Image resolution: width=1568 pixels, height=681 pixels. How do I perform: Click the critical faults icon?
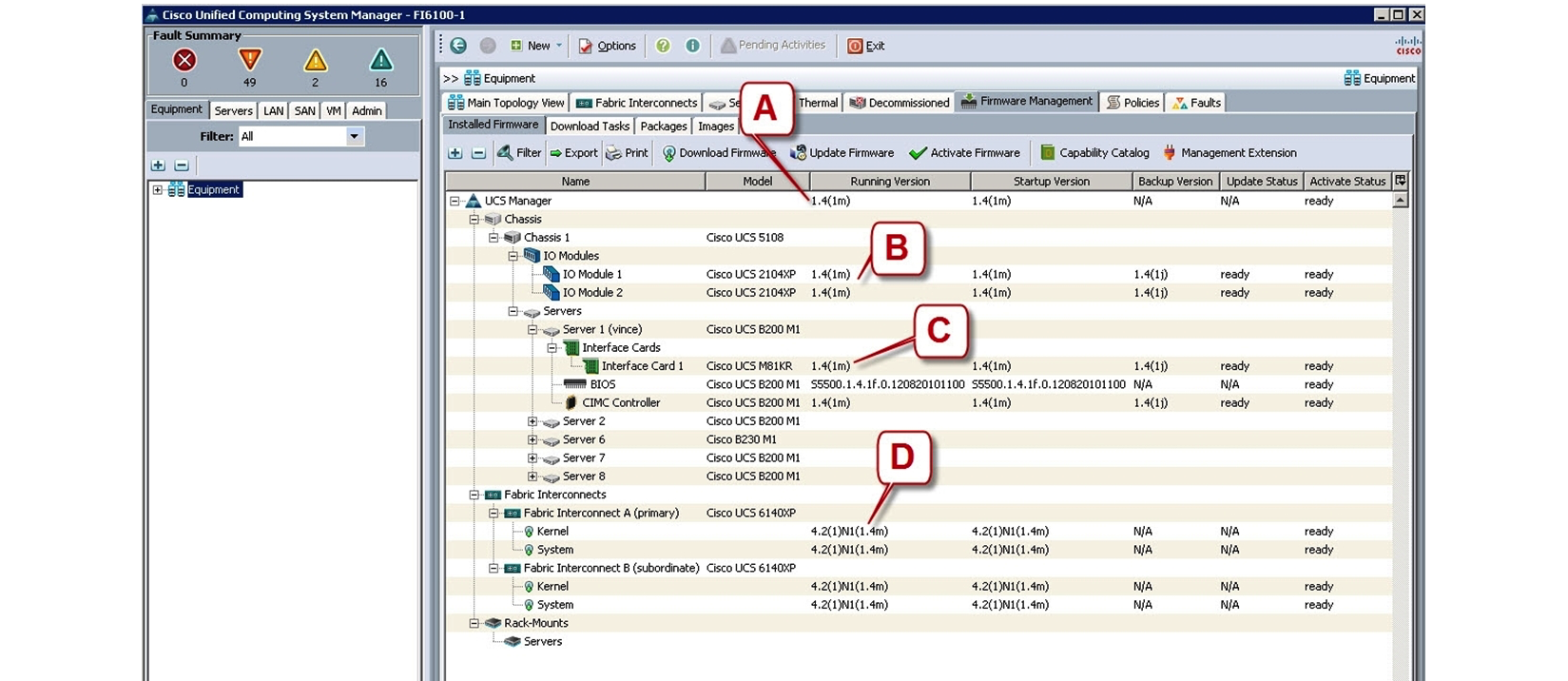[184, 60]
